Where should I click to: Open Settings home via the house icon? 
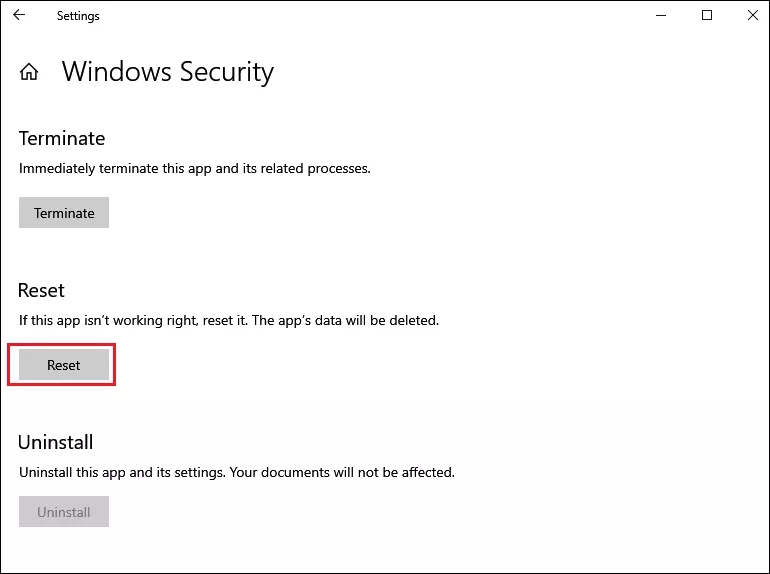pos(29,72)
